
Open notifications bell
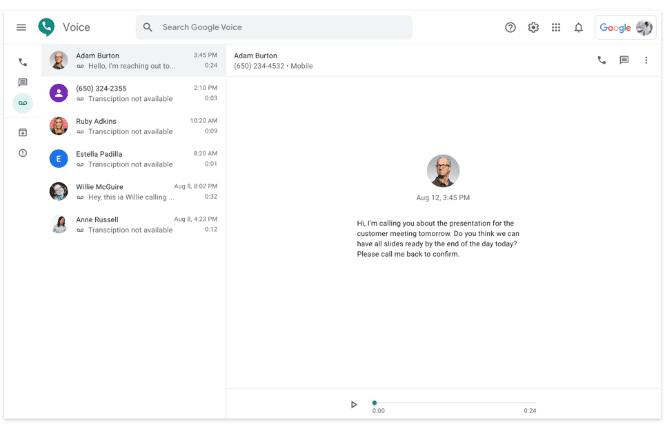point(579,27)
